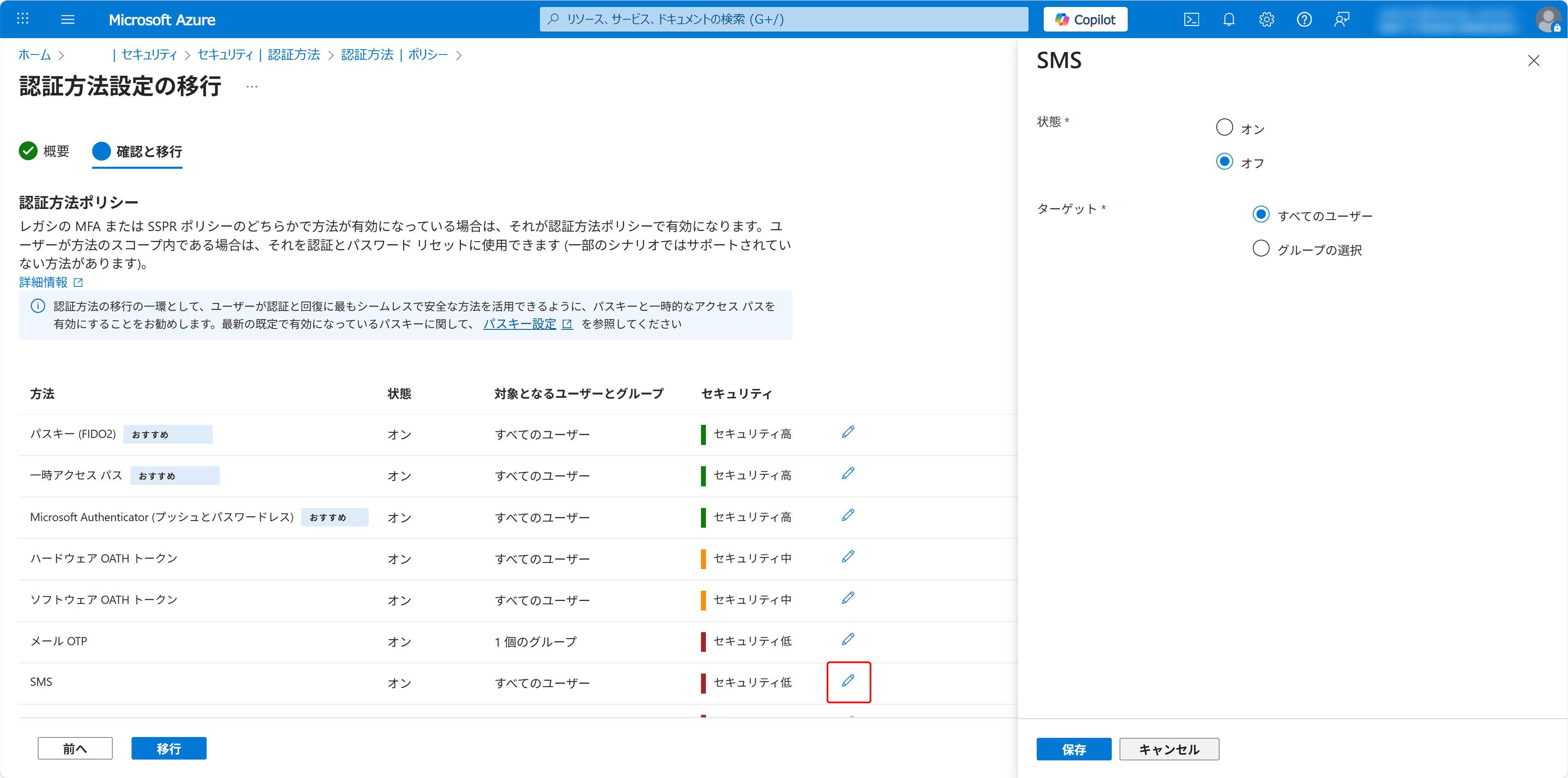Open the notifications bell

[1228, 20]
